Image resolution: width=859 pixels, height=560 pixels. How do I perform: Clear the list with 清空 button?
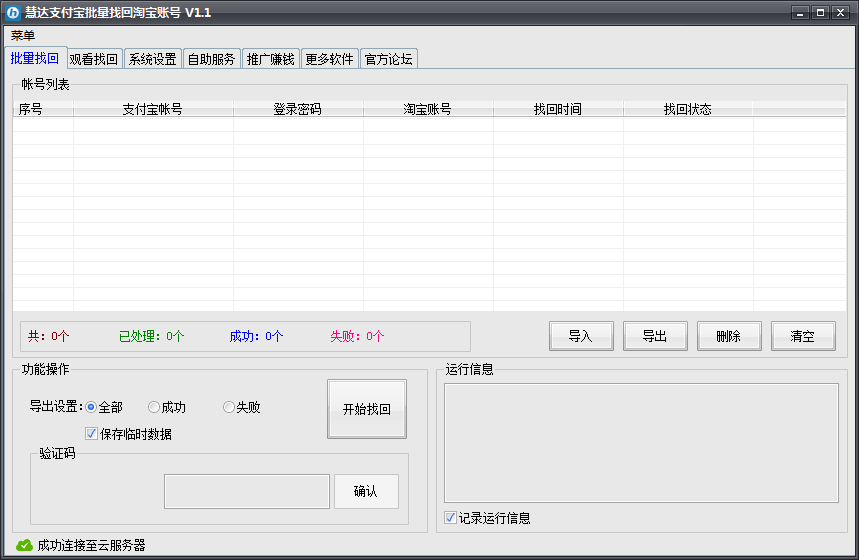[803, 336]
